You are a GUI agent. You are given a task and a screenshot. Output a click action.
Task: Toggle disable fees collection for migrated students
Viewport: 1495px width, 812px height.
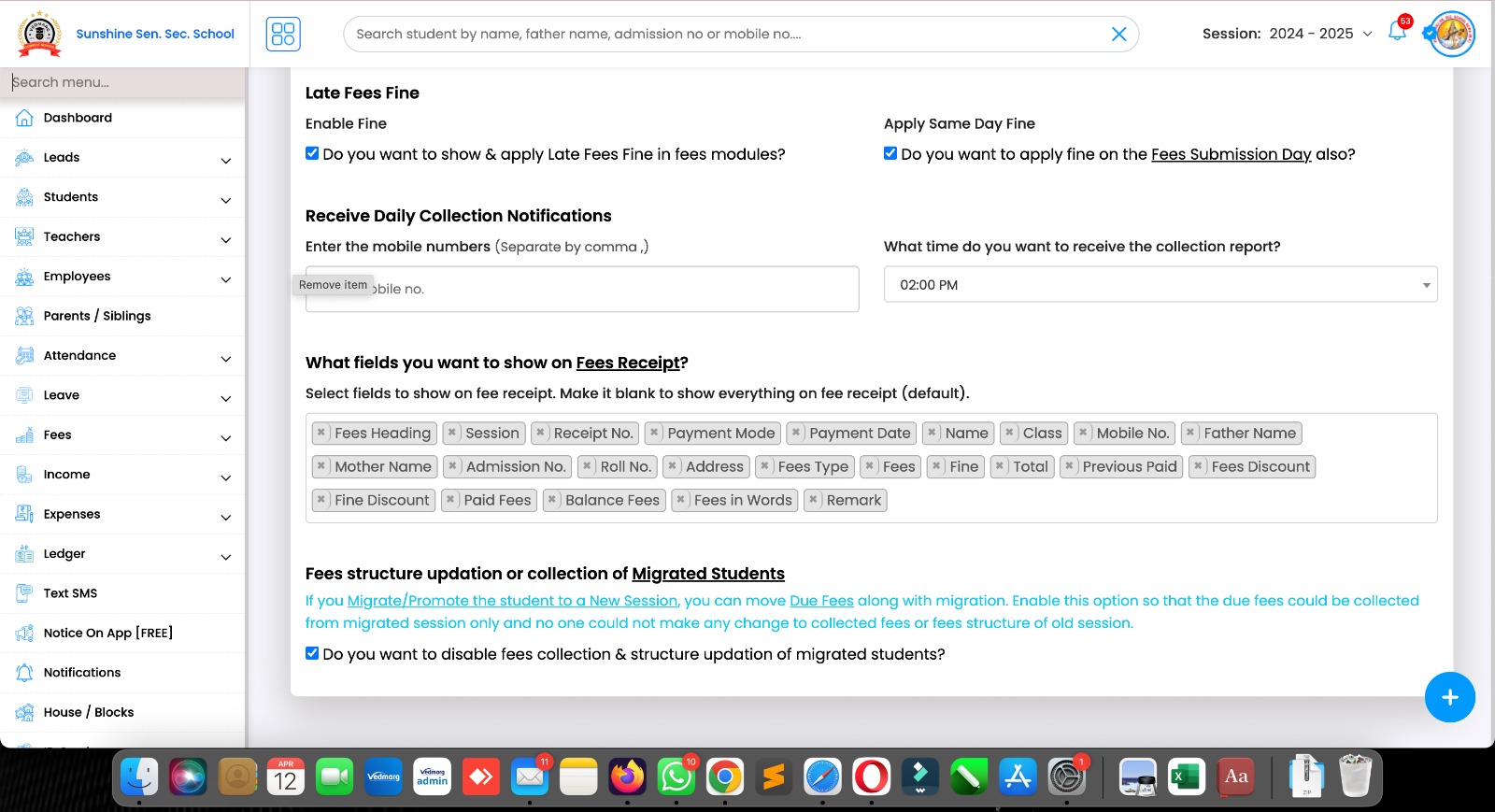point(312,653)
